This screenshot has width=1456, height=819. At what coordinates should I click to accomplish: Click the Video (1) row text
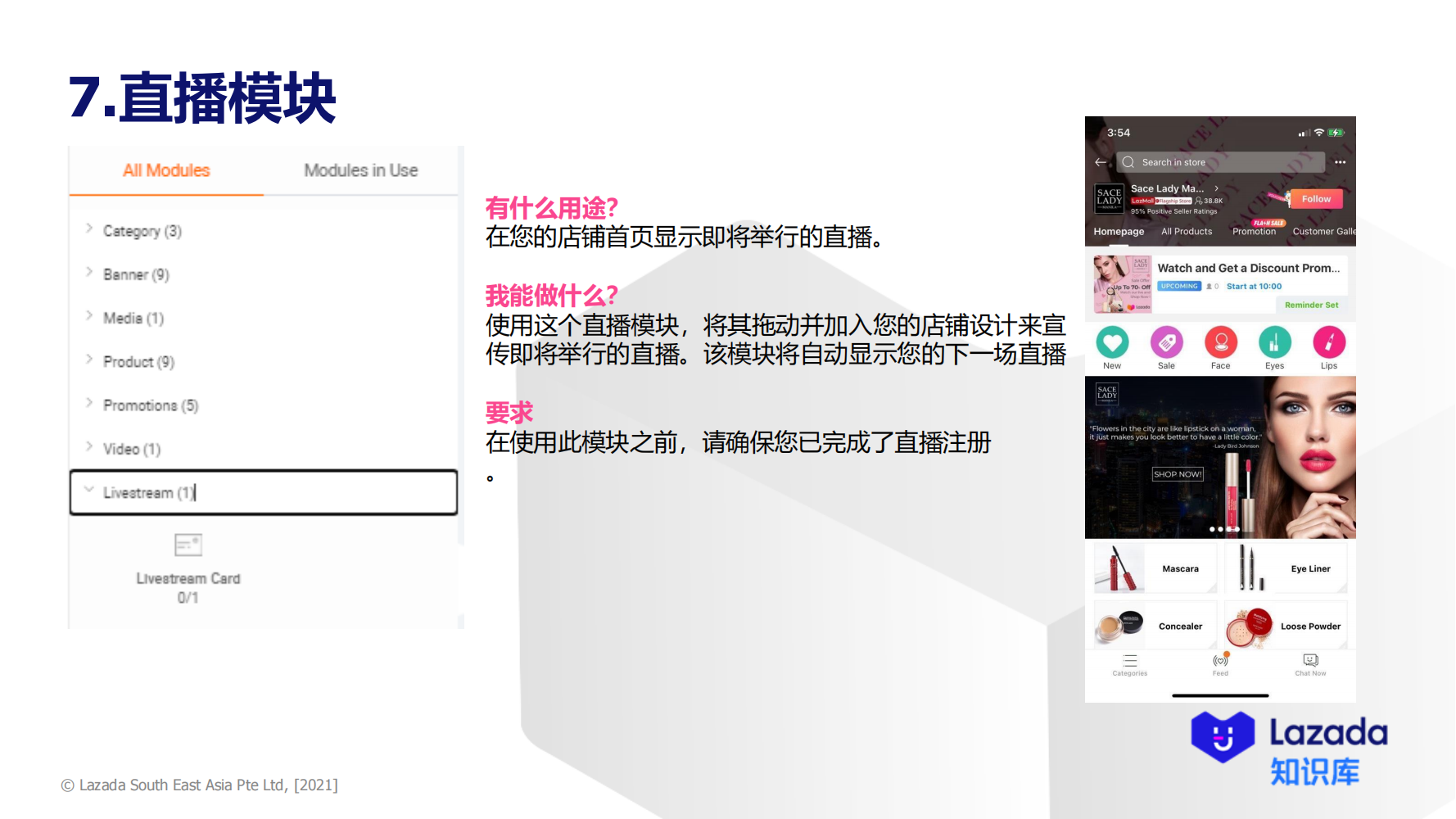point(132,449)
